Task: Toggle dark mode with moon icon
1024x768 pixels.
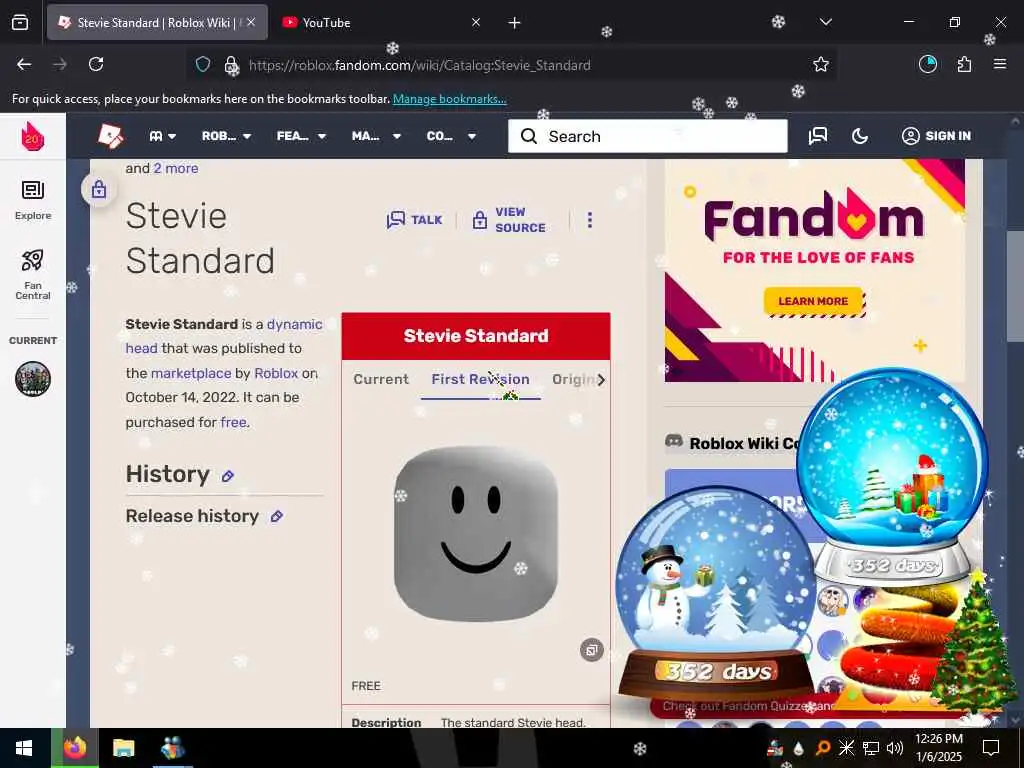Action: point(860,136)
